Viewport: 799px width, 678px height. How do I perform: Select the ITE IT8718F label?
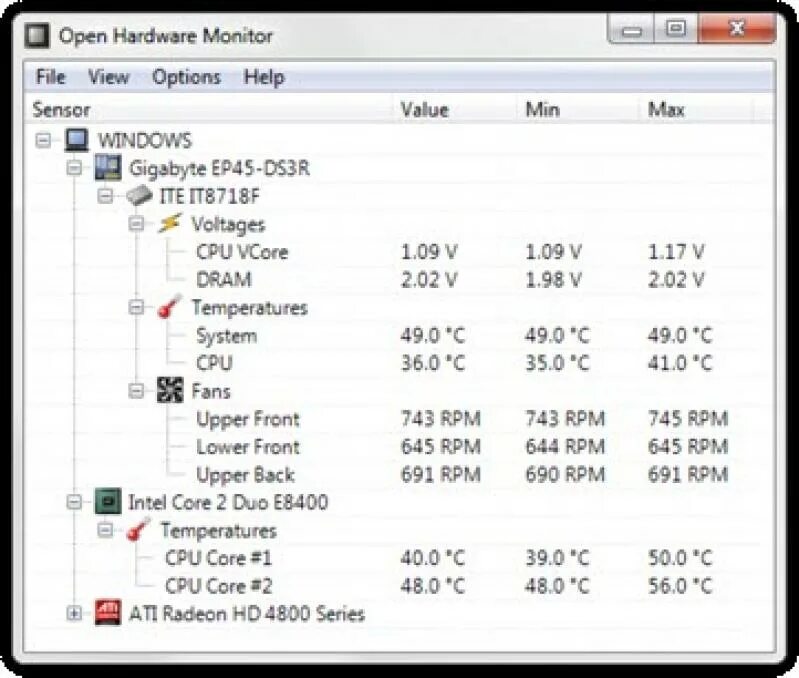pyautogui.click(x=209, y=196)
